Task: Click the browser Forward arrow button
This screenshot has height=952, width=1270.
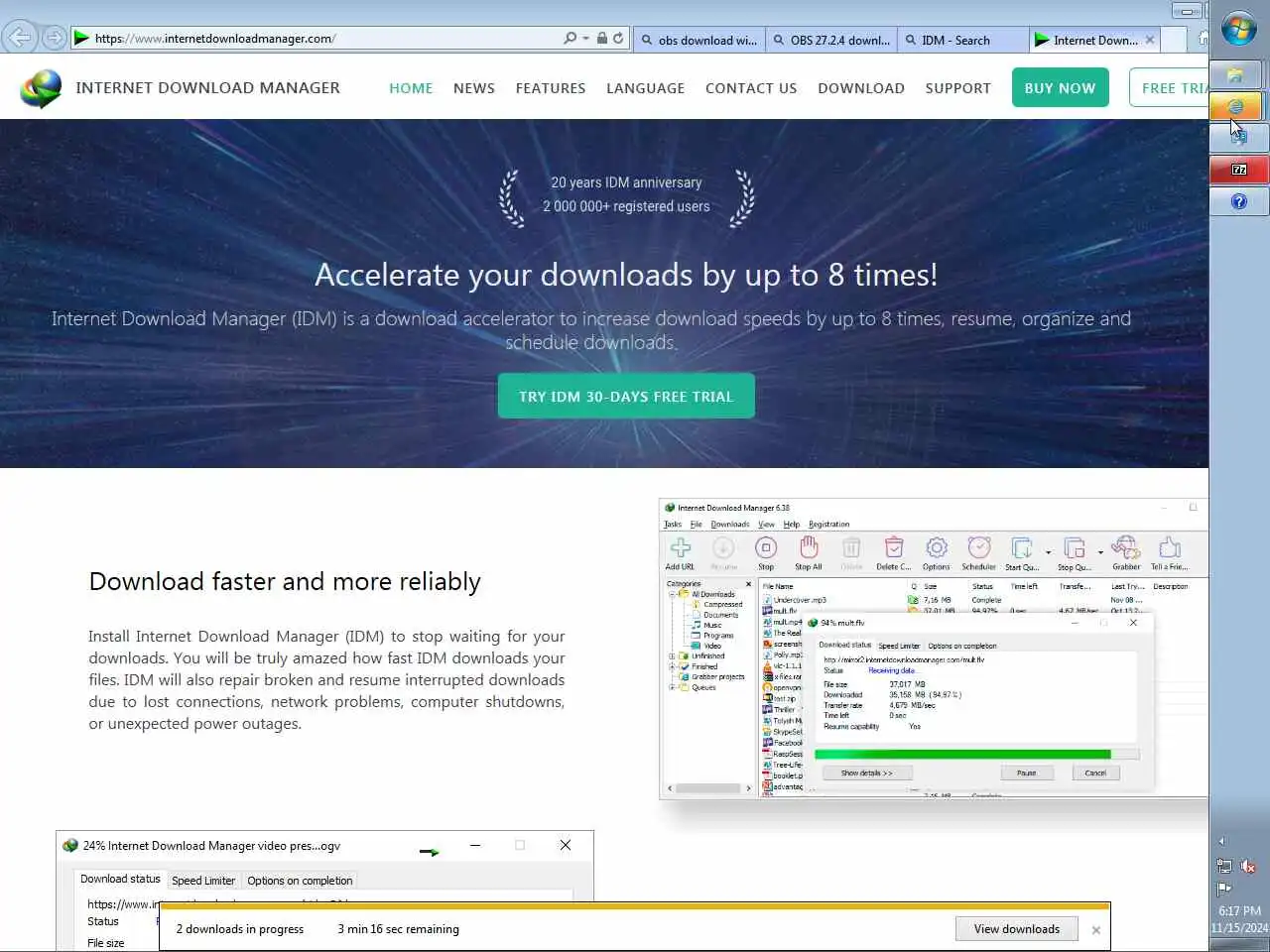Action: tap(55, 38)
